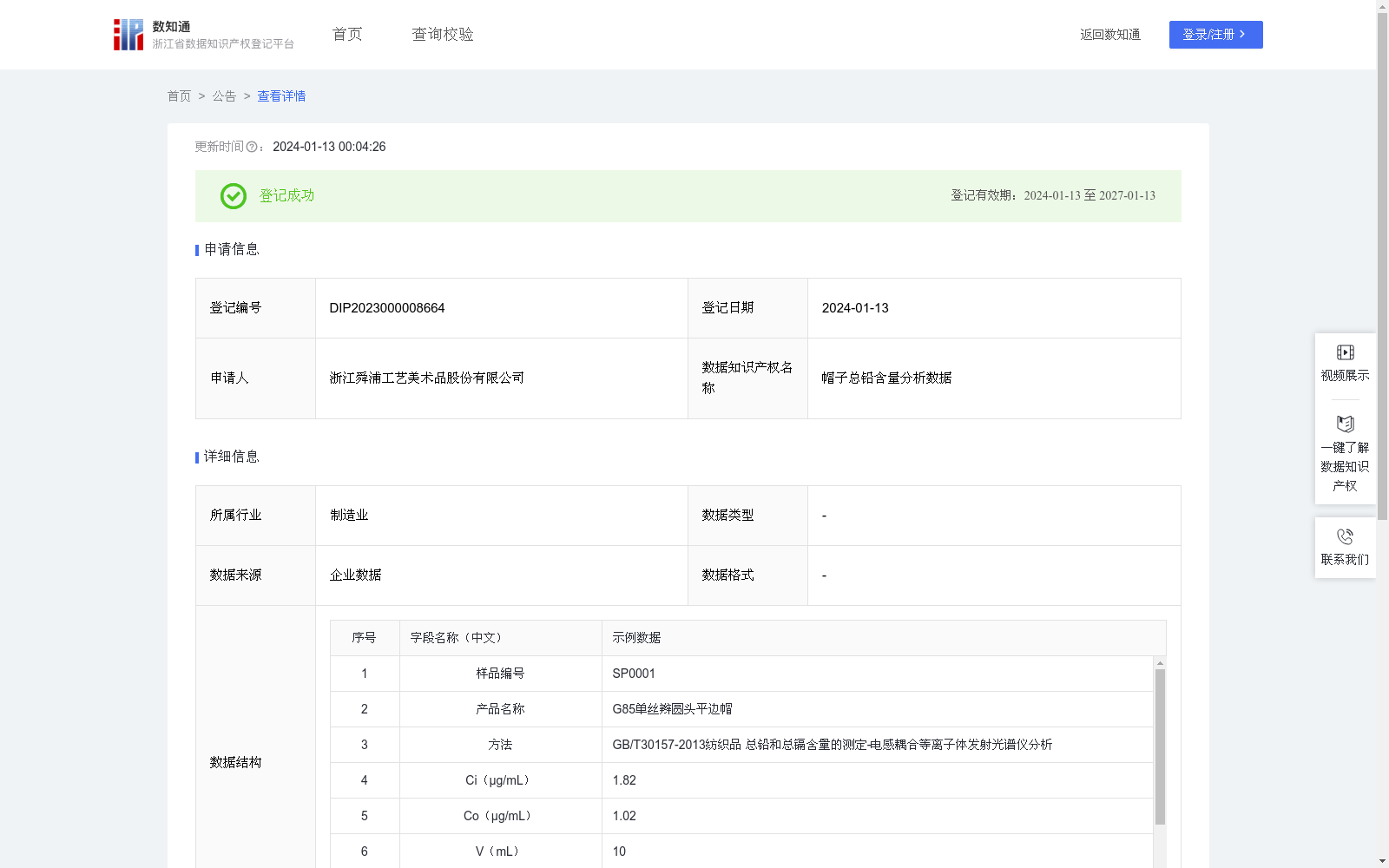Select registration number DIP2023000008664

(x=387, y=308)
